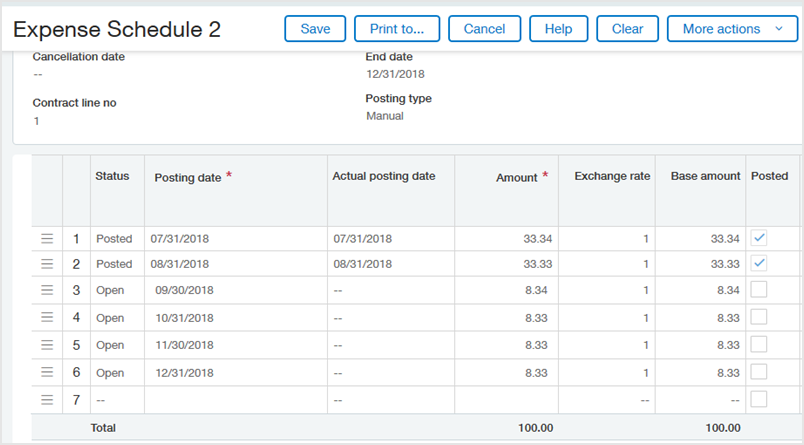The height and width of the screenshot is (445, 804).
Task: Click the Clear button
Action: [x=627, y=29]
